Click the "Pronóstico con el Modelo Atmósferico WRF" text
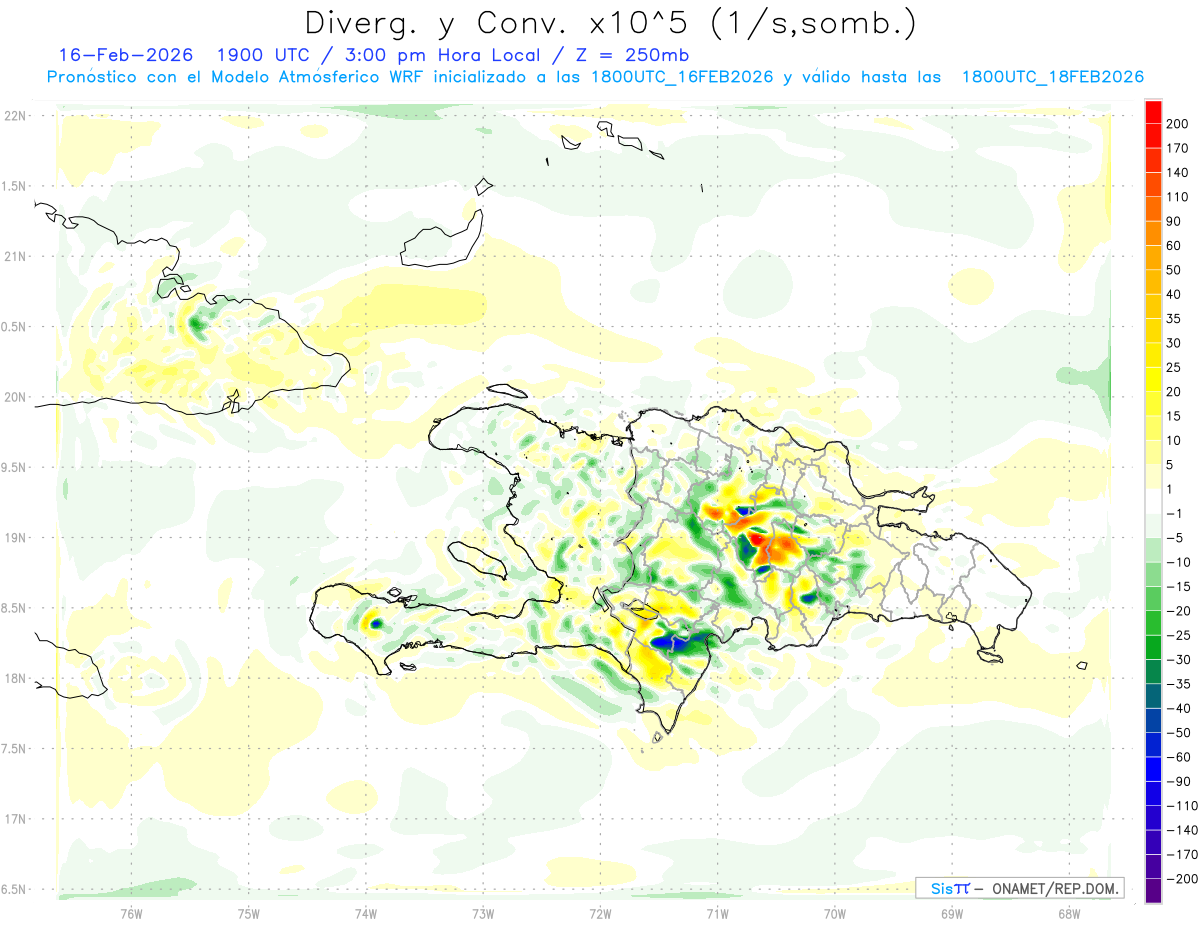 pyautogui.click(x=235, y=77)
